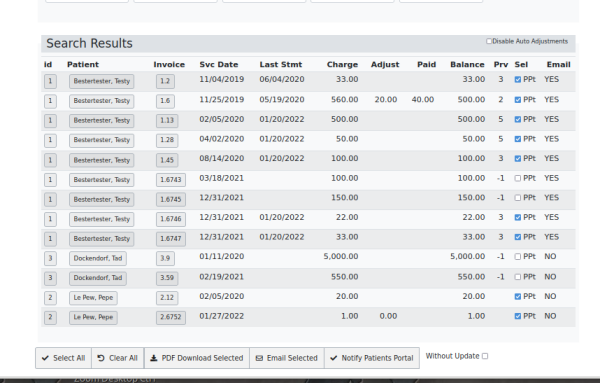Click service date 03/18/2021
This screenshot has width=600, height=383.
coord(222,178)
